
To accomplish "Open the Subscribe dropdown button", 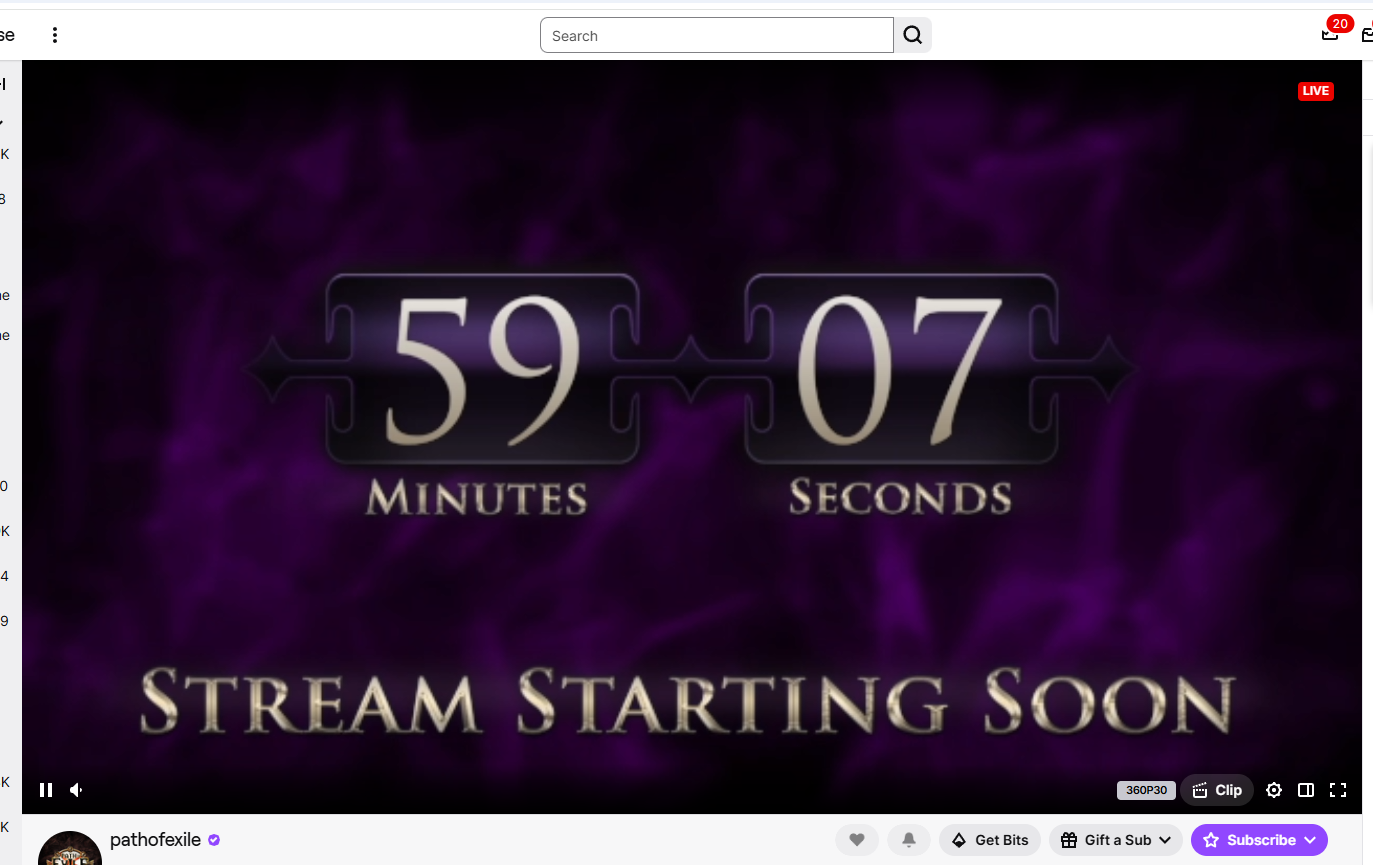I will click(1259, 840).
